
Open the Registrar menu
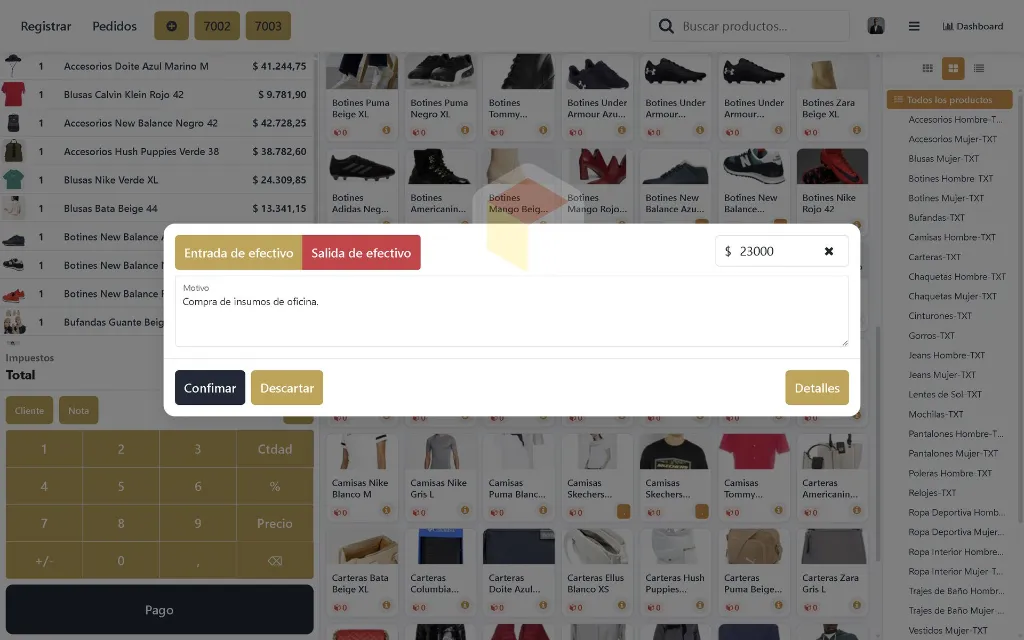pyautogui.click(x=46, y=26)
